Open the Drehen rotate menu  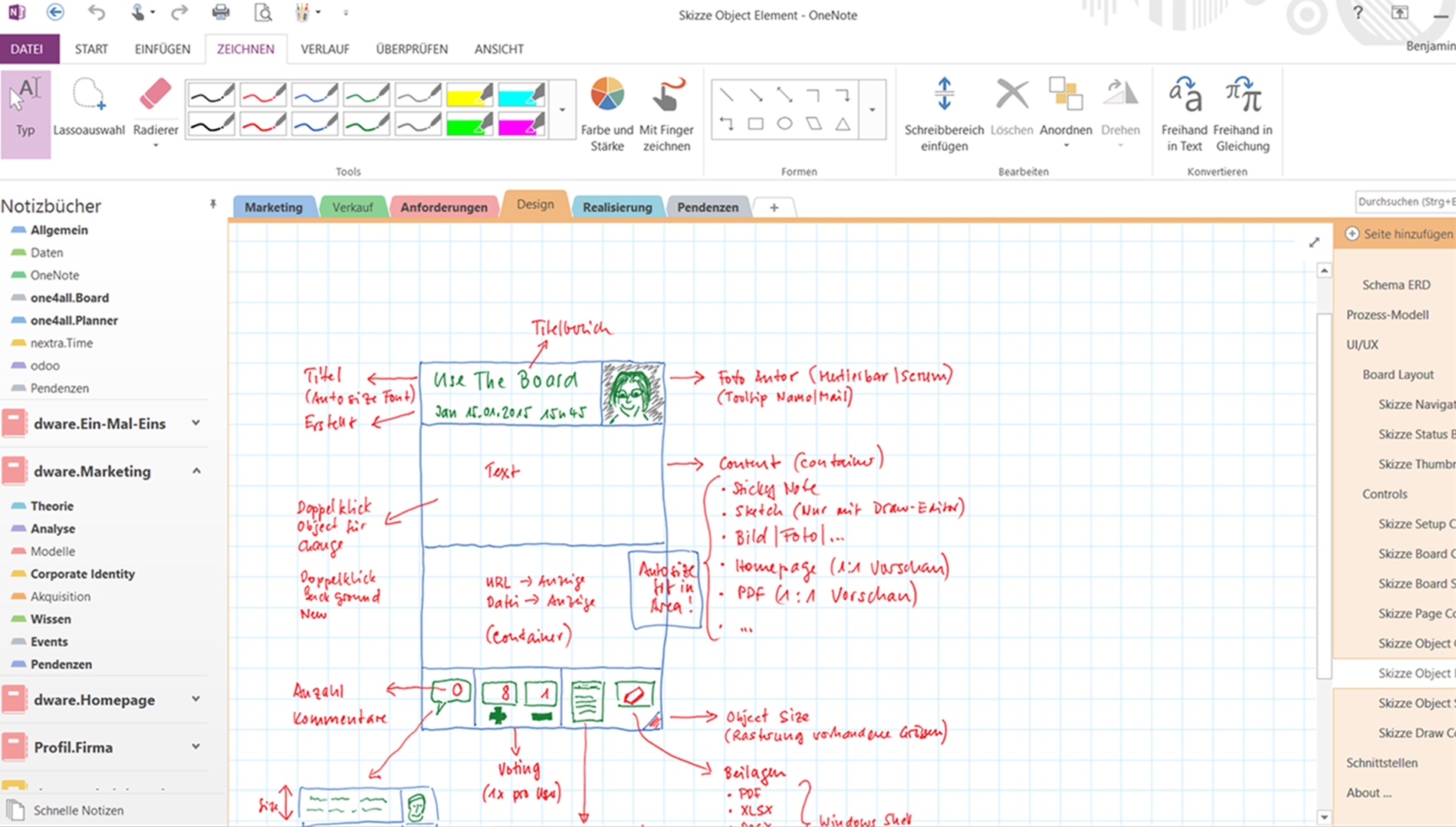pos(1120,113)
